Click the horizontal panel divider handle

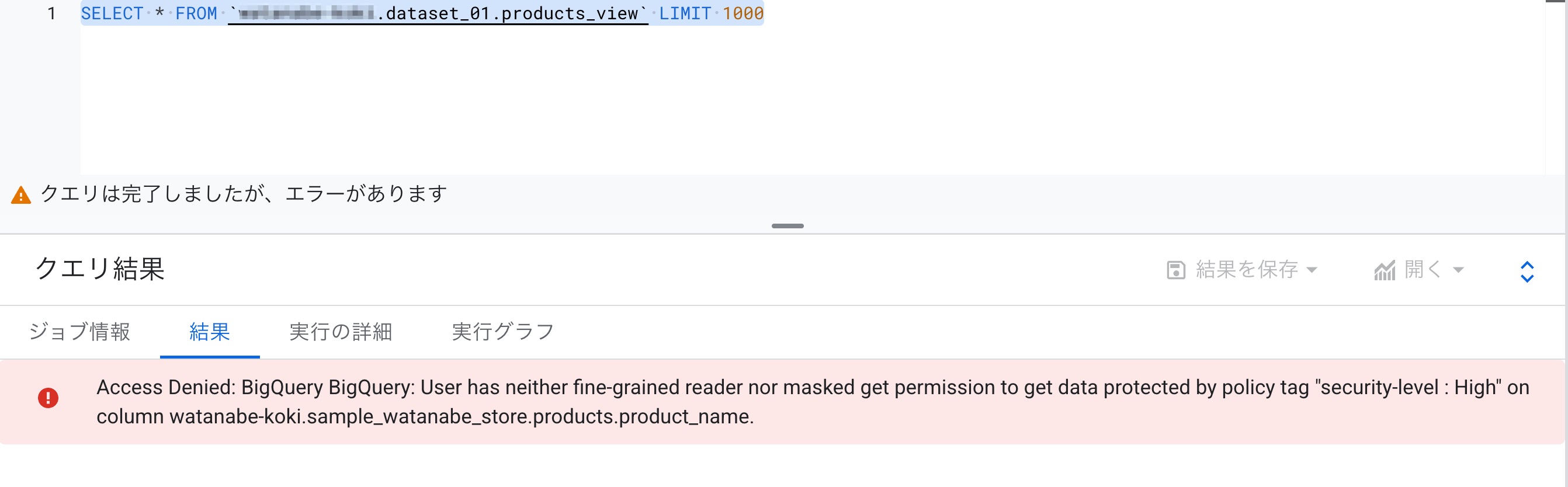(x=787, y=226)
